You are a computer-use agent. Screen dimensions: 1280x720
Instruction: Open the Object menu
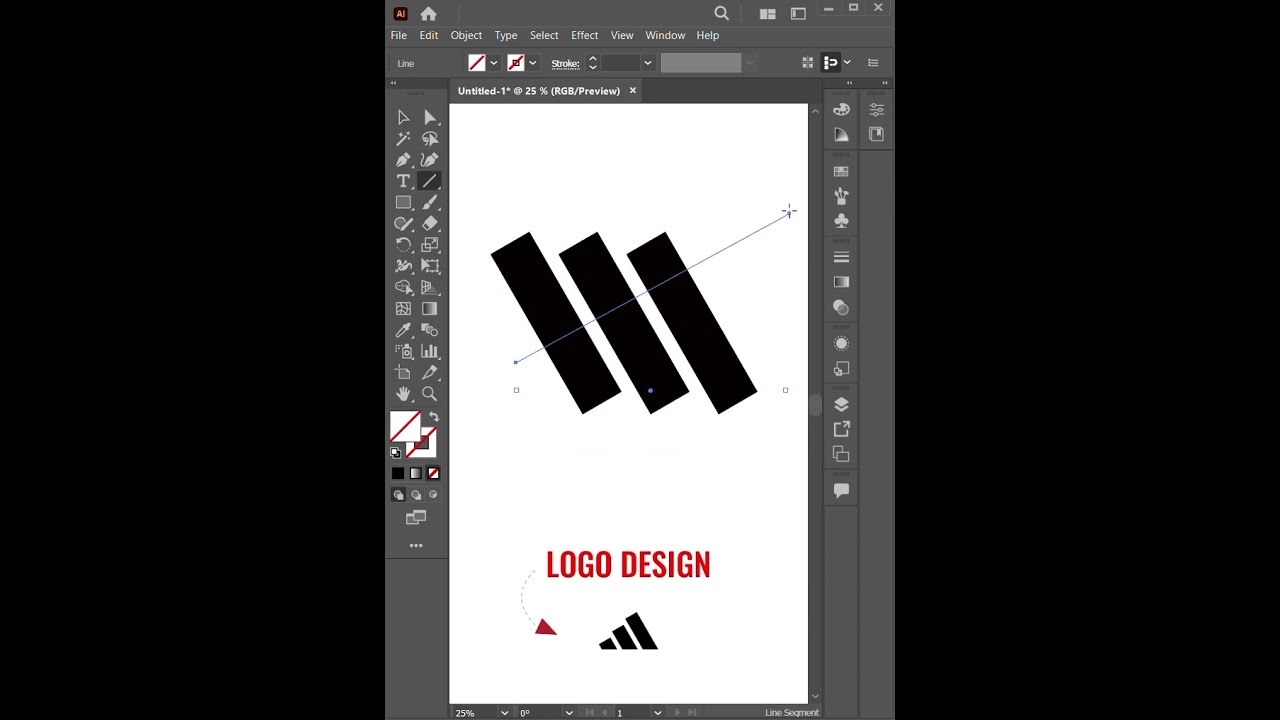466,35
